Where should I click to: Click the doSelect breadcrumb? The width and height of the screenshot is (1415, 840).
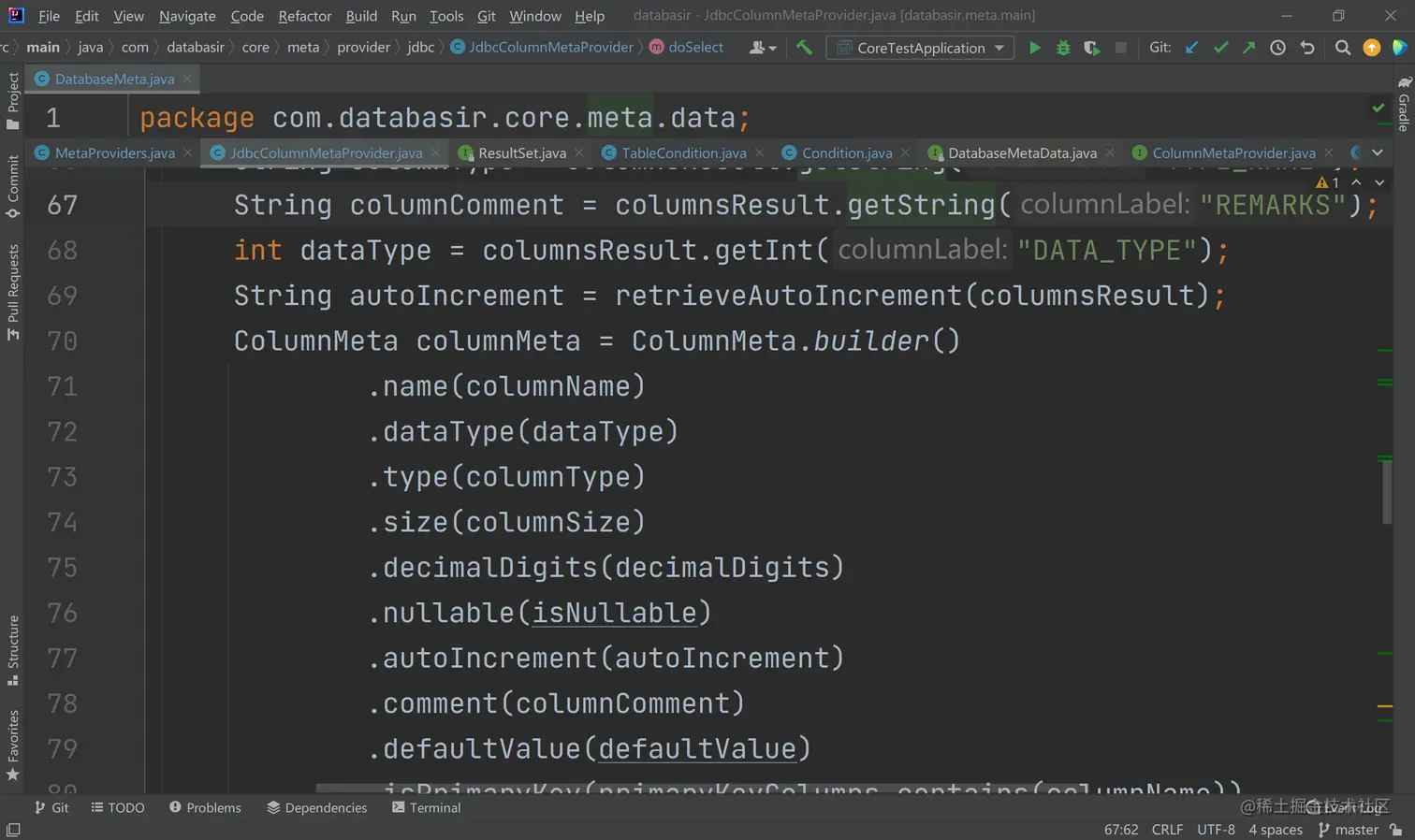686,47
